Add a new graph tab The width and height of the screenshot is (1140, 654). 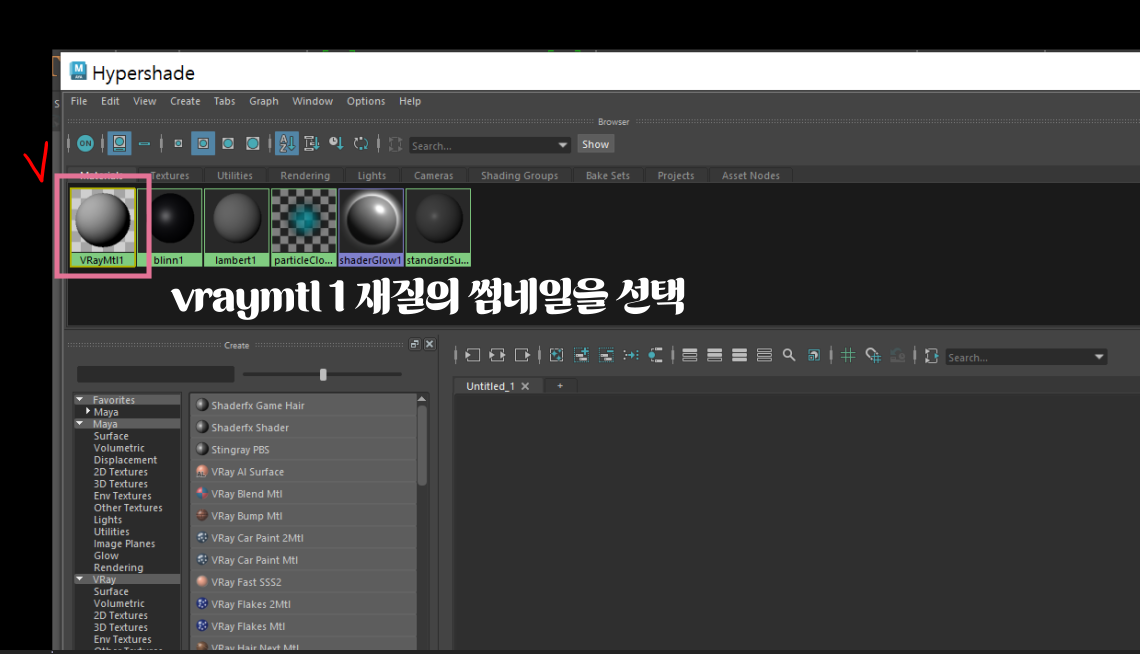tap(560, 386)
